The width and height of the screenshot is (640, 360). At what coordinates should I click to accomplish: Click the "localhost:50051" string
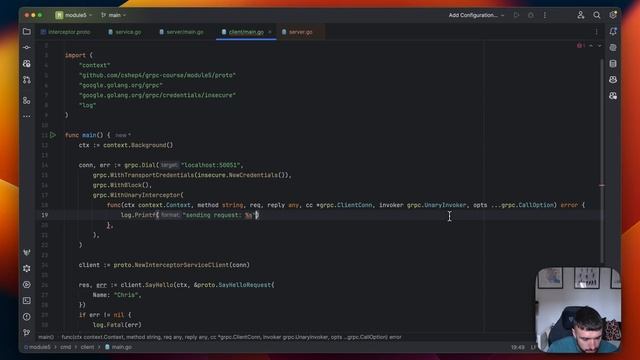click(212, 165)
